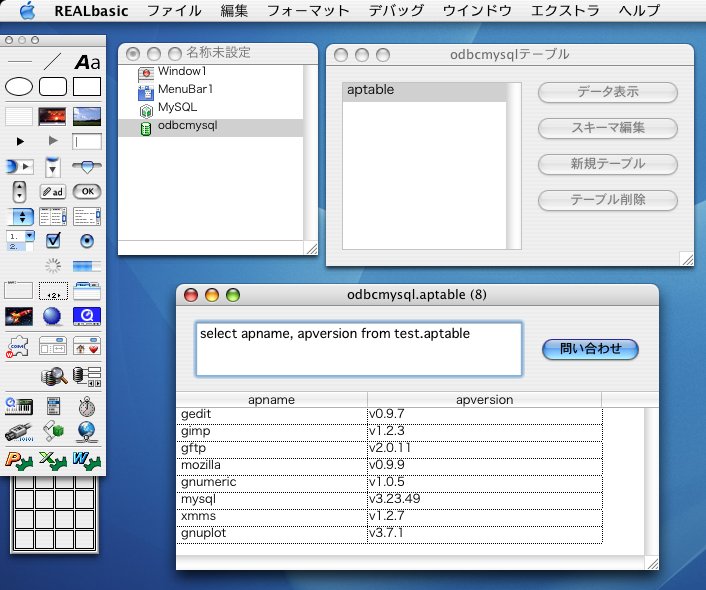Select the Timer stopwatch control icon
This screenshot has height=590, width=706.
[87, 405]
